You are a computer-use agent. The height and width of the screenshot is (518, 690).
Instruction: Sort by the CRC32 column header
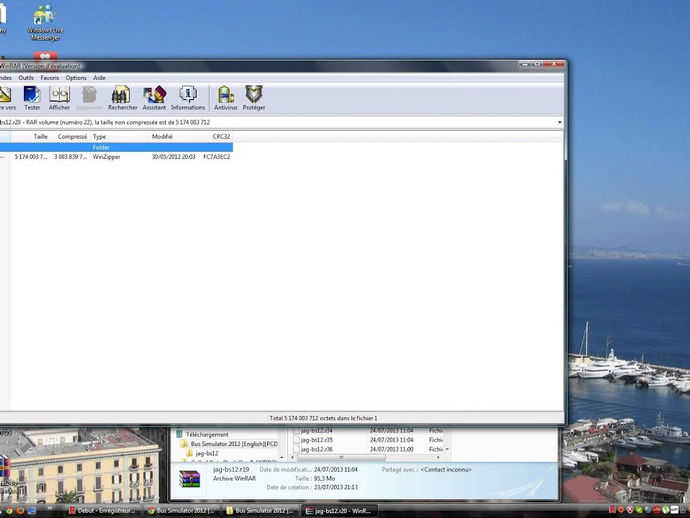coord(217,137)
